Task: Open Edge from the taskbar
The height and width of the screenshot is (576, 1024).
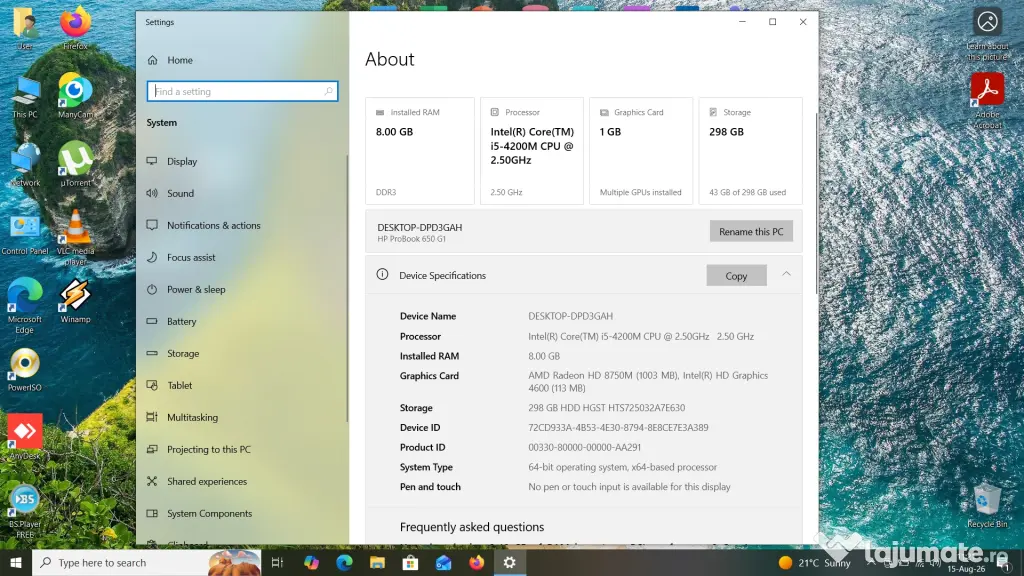Action: click(x=344, y=562)
